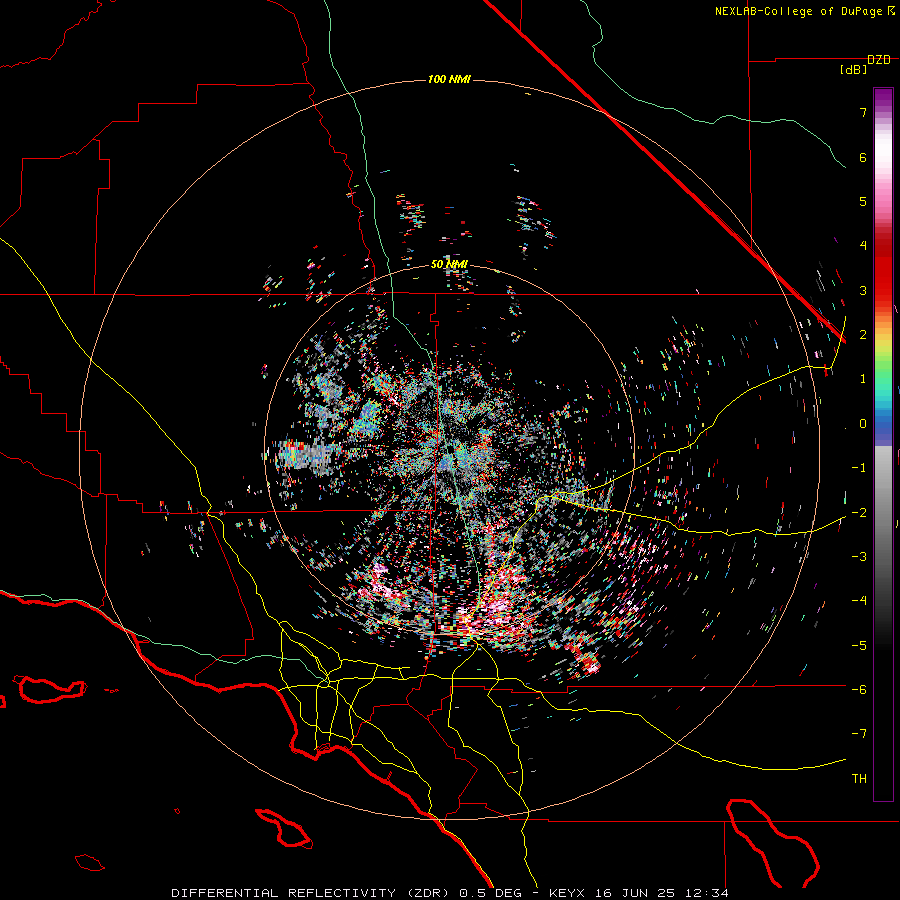Image resolution: width=900 pixels, height=900 pixels.
Task: Click the [dB] units label
Action: coord(853,69)
